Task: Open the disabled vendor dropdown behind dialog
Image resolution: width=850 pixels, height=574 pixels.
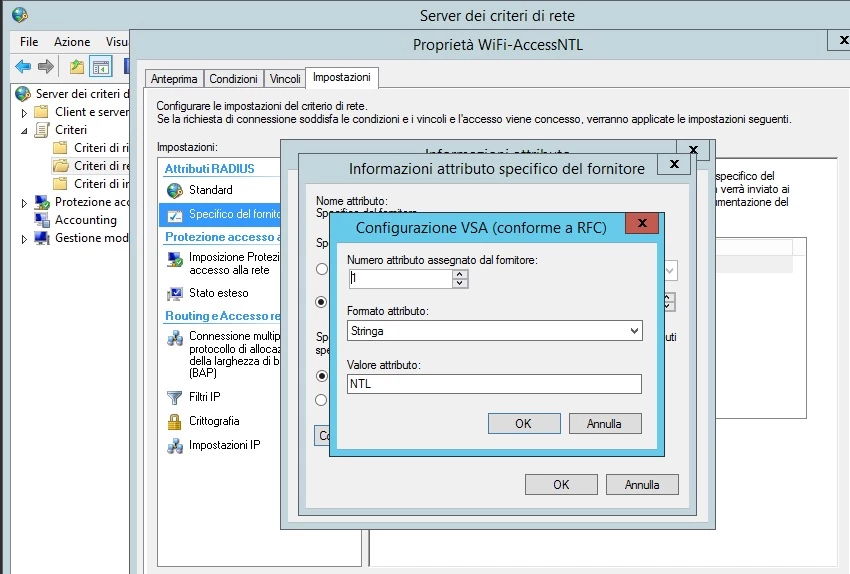Action: click(x=671, y=270)
